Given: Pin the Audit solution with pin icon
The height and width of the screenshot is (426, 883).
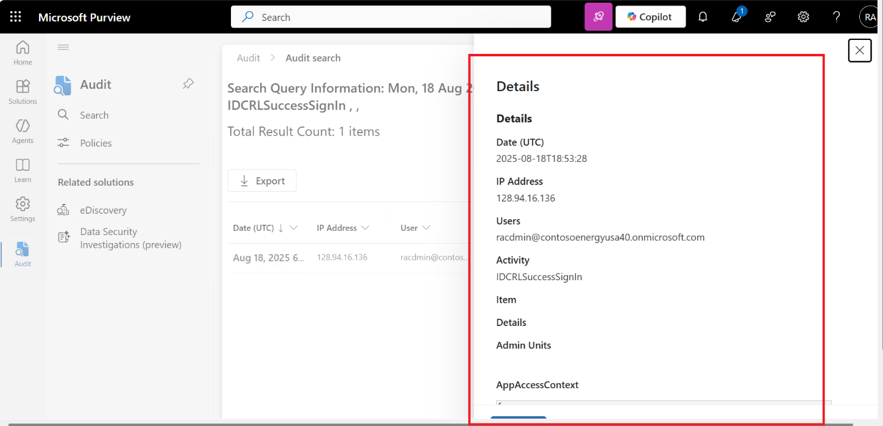Looking at the screenshot, I should point(188,85).
